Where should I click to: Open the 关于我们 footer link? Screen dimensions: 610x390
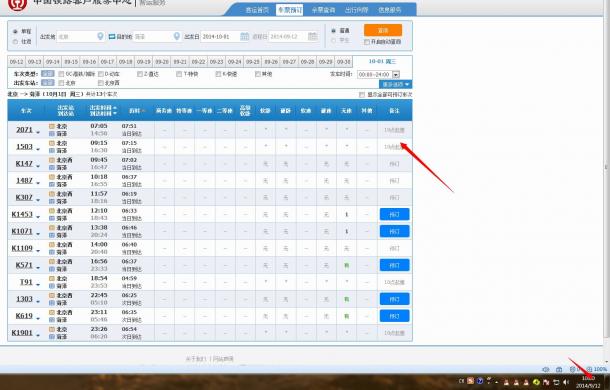[x=196, y=359]
